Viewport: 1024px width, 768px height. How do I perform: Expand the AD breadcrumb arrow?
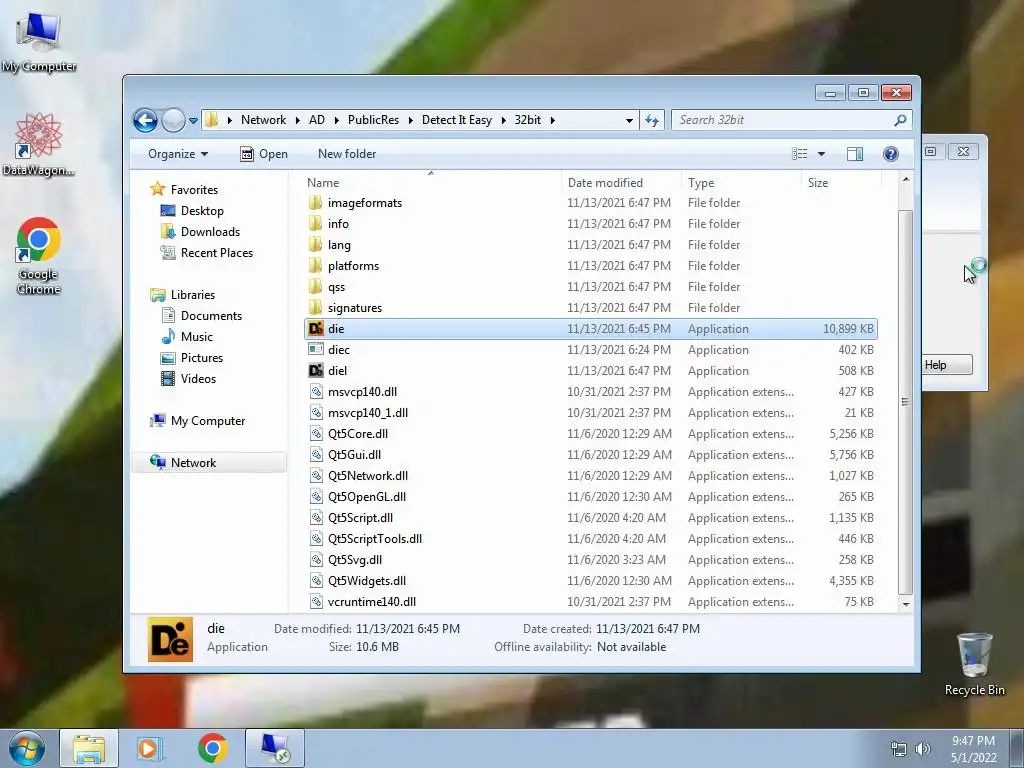coord(336,120)
